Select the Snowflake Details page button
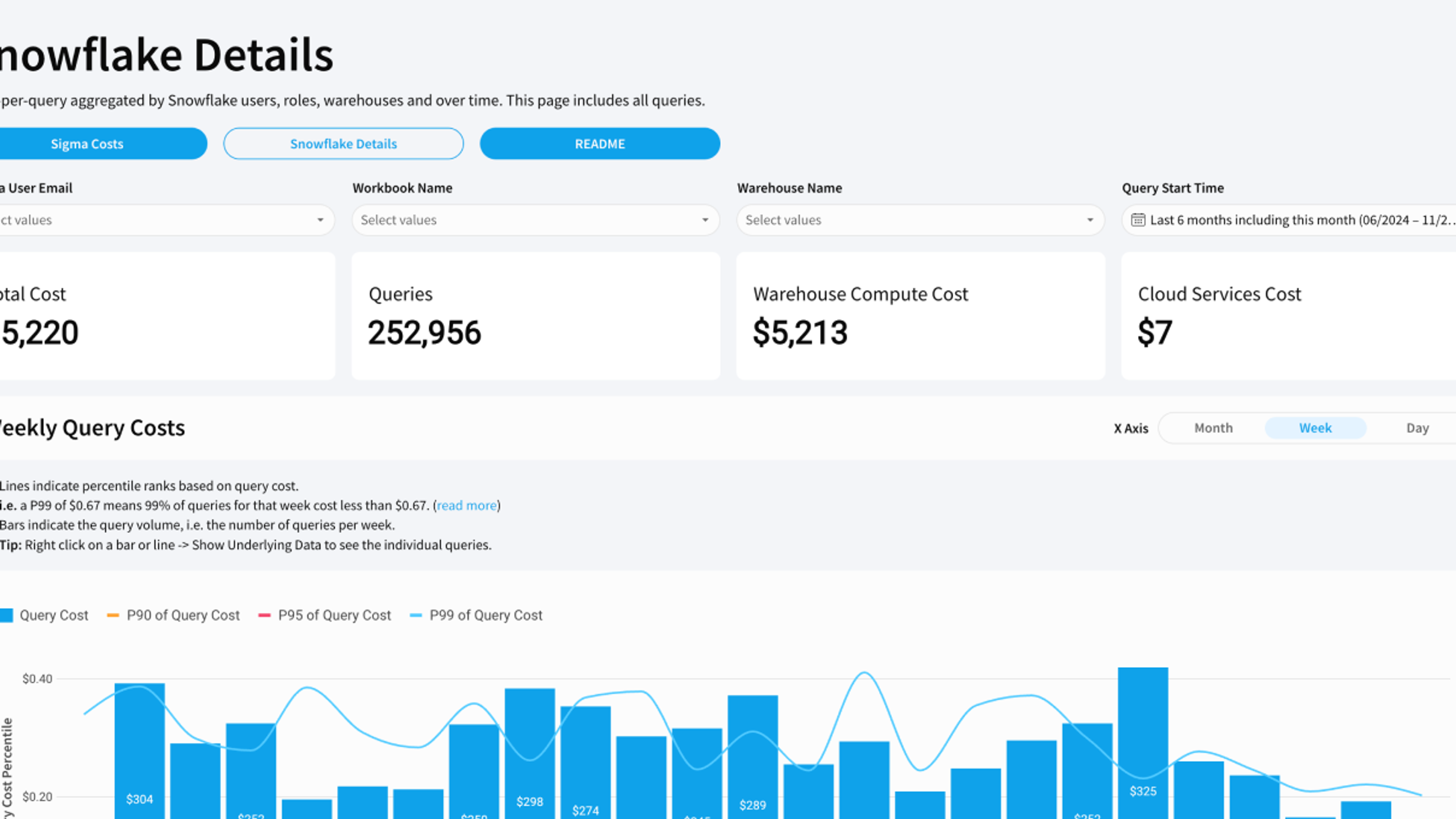This screenshot has width=1456, height=819. tap(343, 144)
